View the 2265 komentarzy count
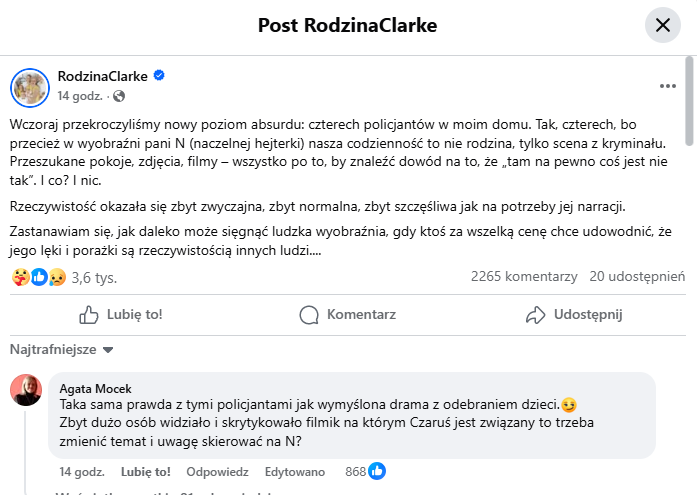Screen dimensions: 697x495 coord(523,276)
